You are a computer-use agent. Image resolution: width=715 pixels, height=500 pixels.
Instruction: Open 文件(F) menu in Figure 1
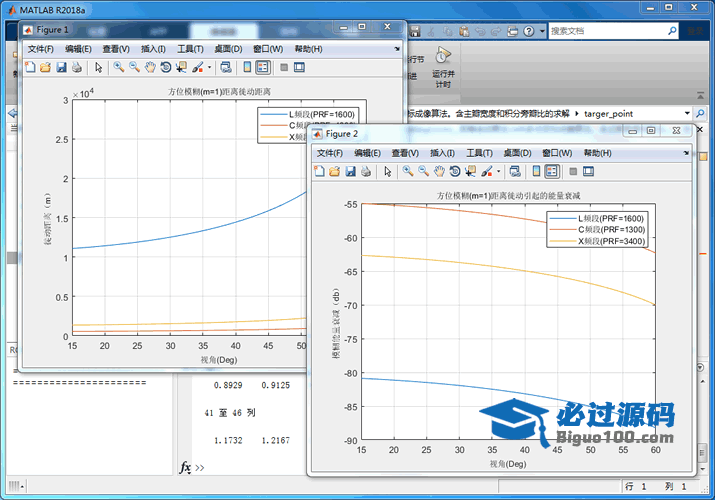click(x=41, y=49)
